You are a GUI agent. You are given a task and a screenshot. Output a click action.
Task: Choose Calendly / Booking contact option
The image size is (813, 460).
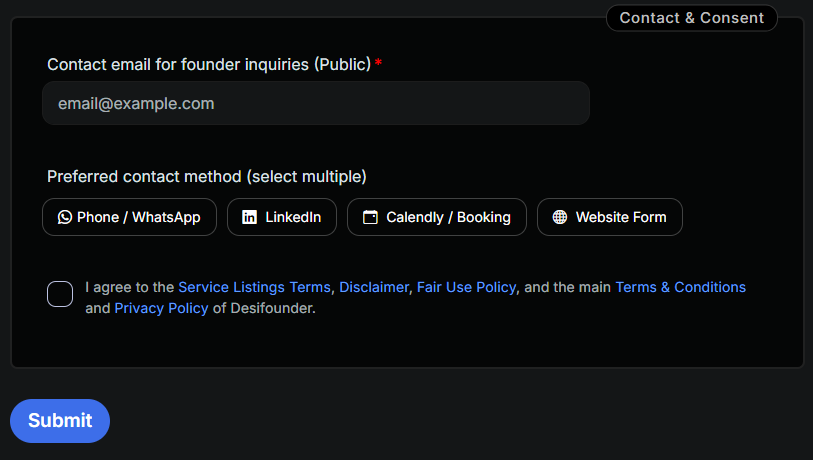tap(437, 217)
